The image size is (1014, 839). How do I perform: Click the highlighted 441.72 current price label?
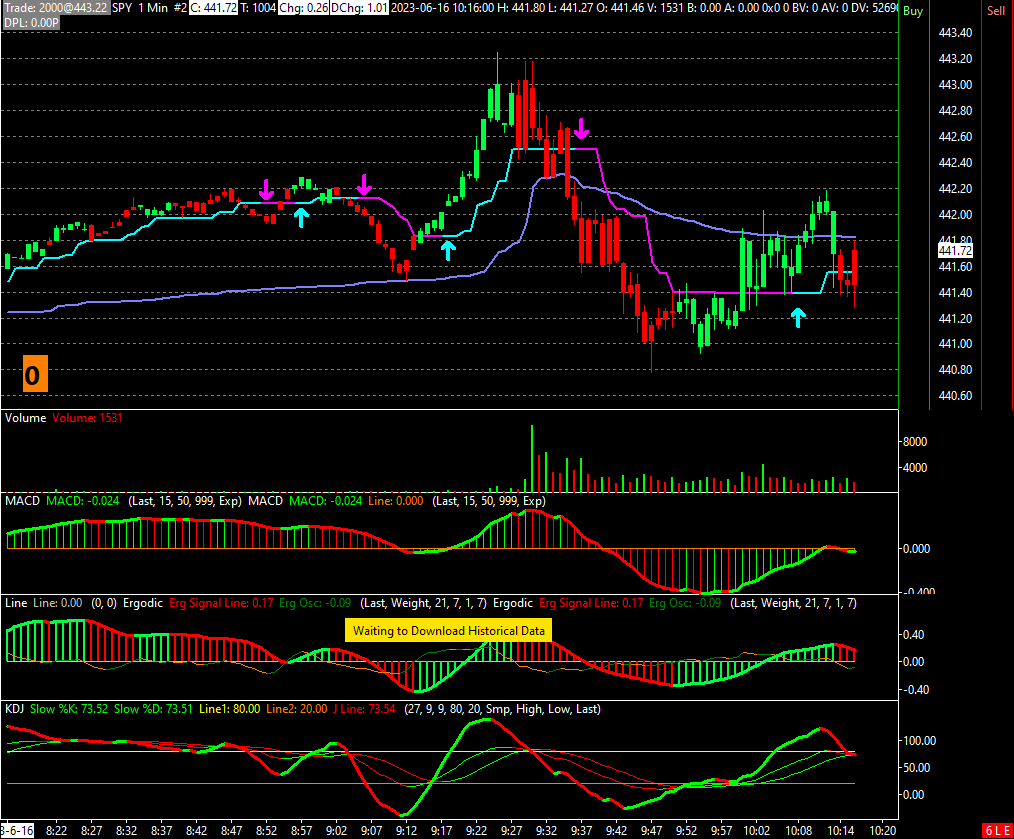tap(955, 250)
